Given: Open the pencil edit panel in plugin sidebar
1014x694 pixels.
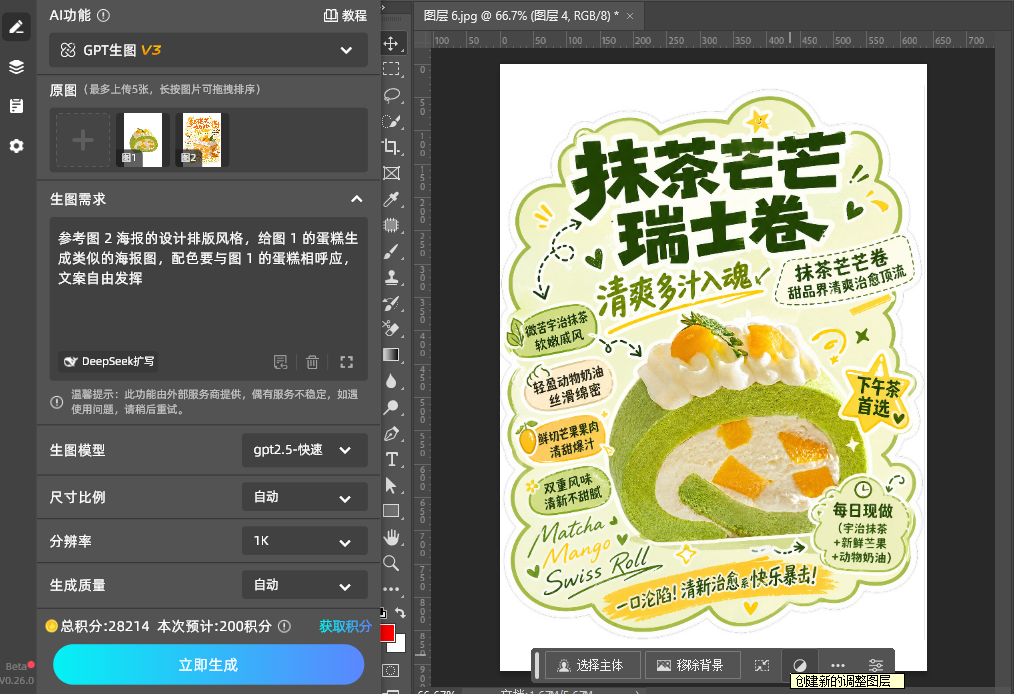Looking at the screenshot, I should tap(16, 27).
